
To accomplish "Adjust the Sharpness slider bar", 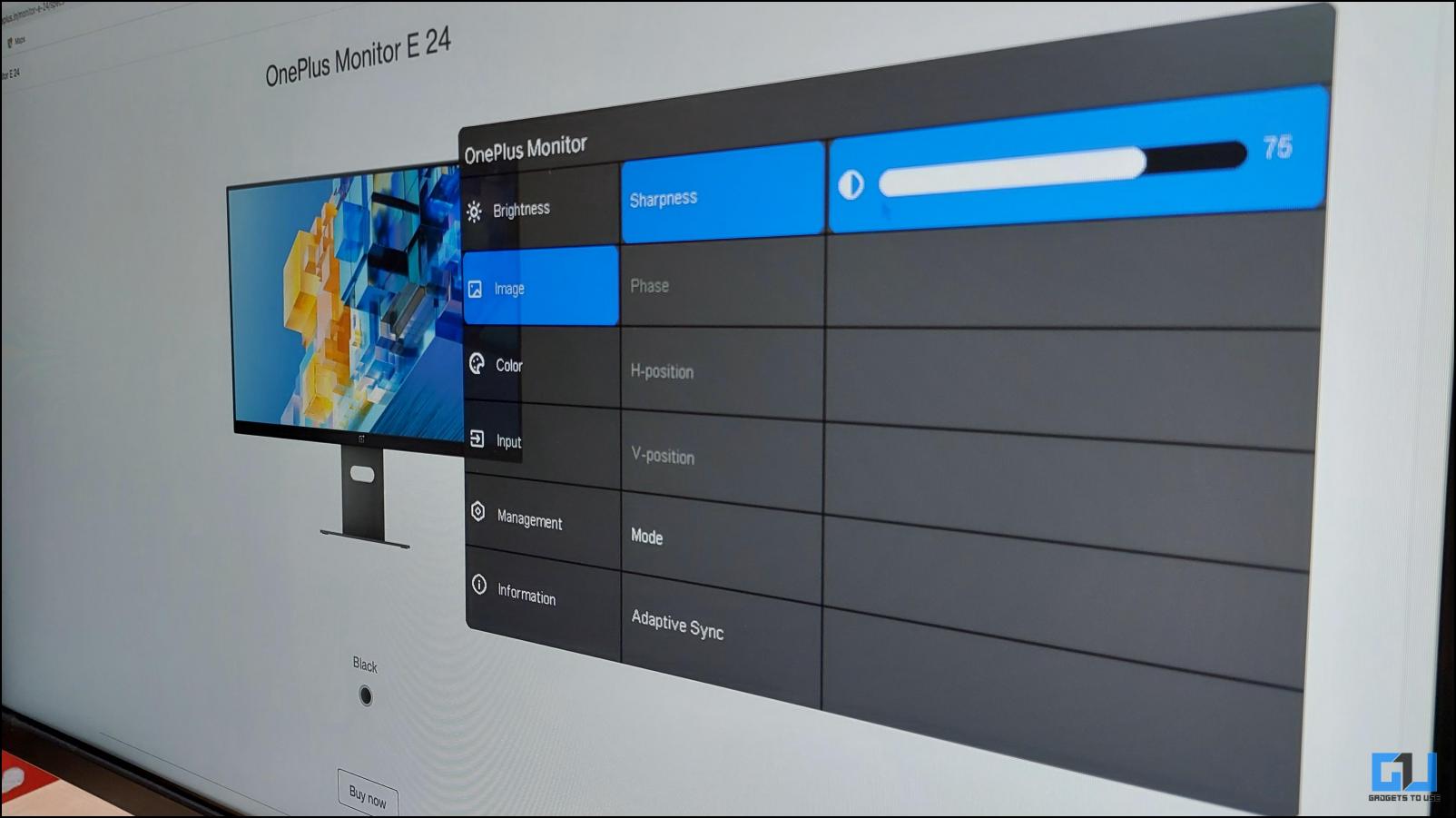I will pyautogui.click(x=1062, y=167).
